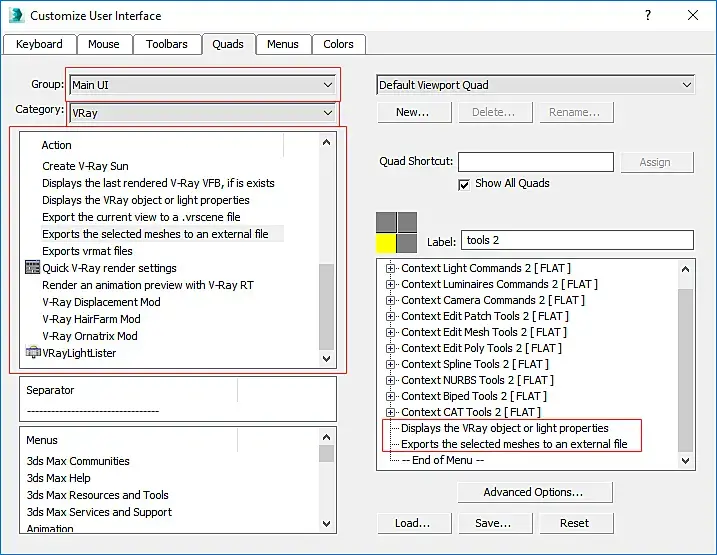
Task: Select the bottom-right gray quad square
Action: [407, 243]
